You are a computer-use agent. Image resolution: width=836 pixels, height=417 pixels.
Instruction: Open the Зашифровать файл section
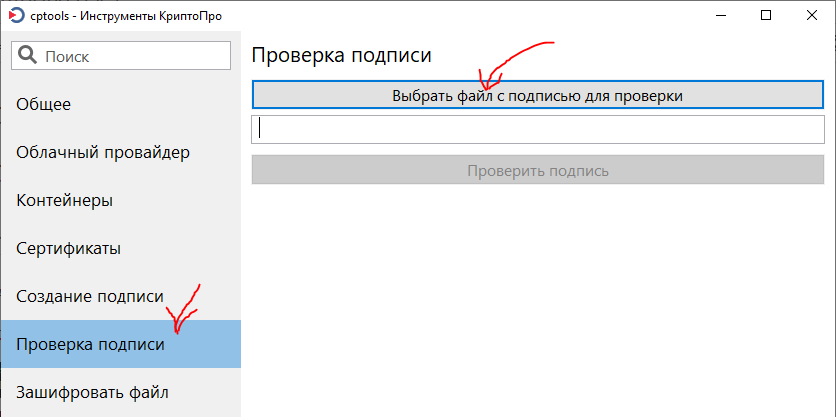(x=92, y=391)
